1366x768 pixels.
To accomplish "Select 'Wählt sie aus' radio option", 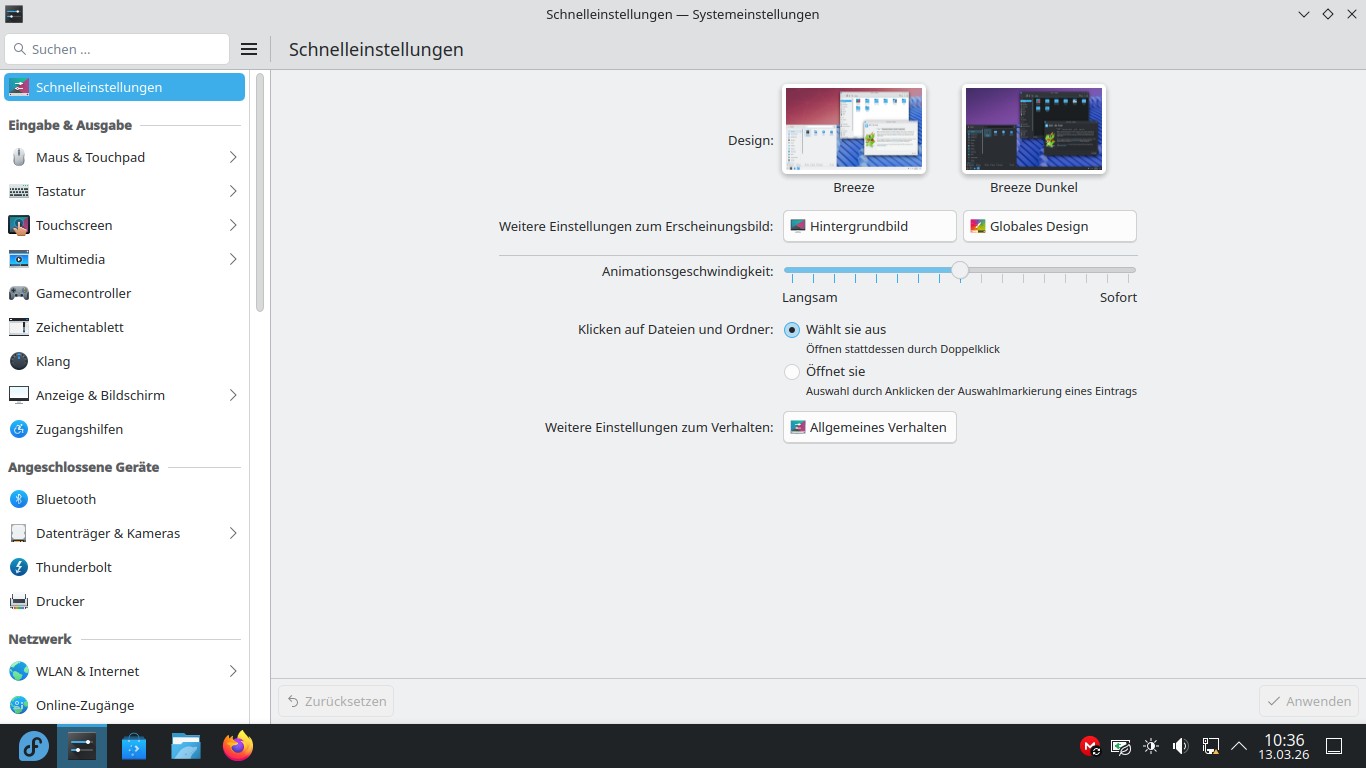I will [792, 329].
